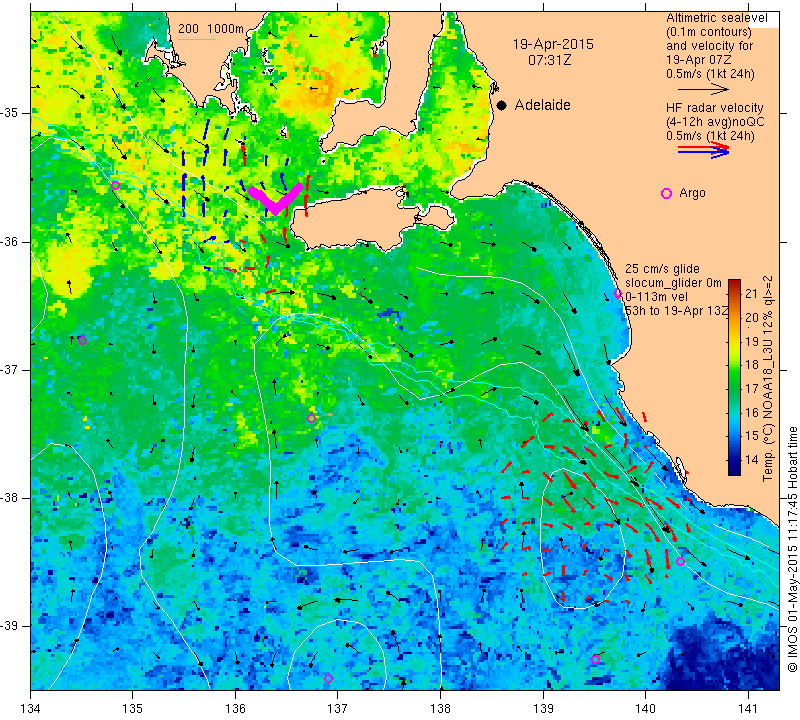Screen dimensions: 800x720
Task: Click the Argo float circle just south of the red HF radar vectors
Action: (680, 562)
